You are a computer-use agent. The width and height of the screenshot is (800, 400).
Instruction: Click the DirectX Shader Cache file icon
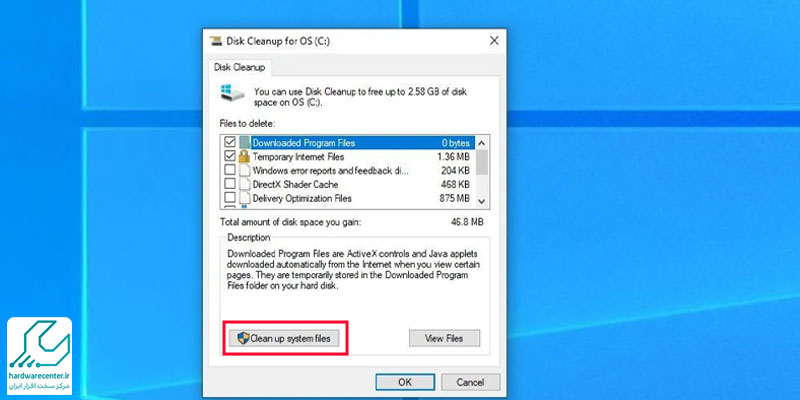[x=244, y=185]
